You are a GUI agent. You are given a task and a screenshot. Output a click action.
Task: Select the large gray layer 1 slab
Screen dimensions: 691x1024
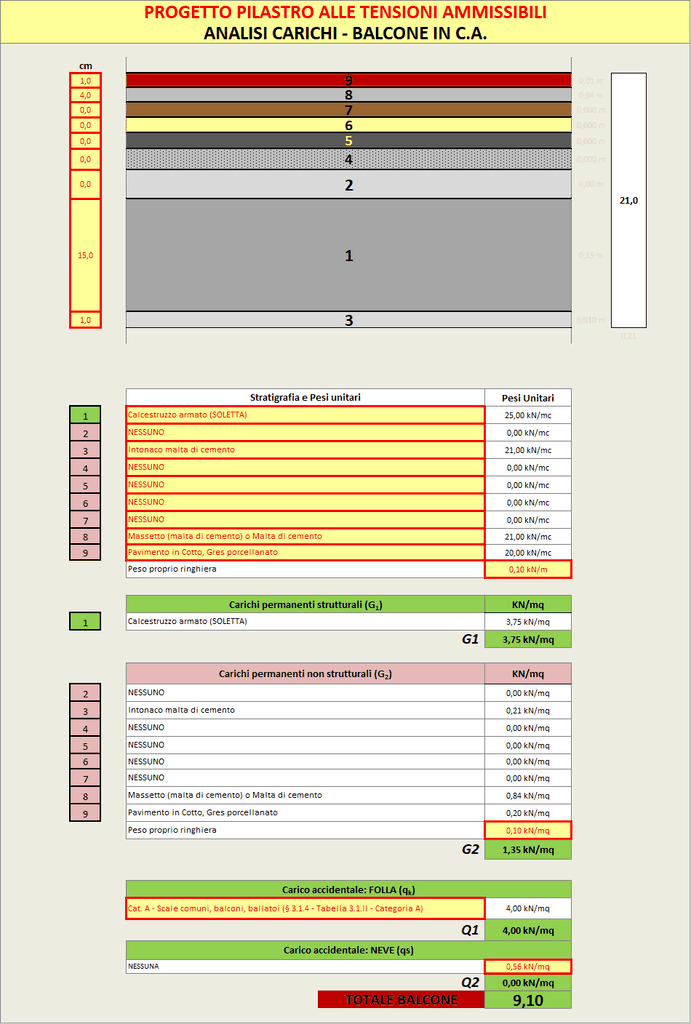[348, 255]
